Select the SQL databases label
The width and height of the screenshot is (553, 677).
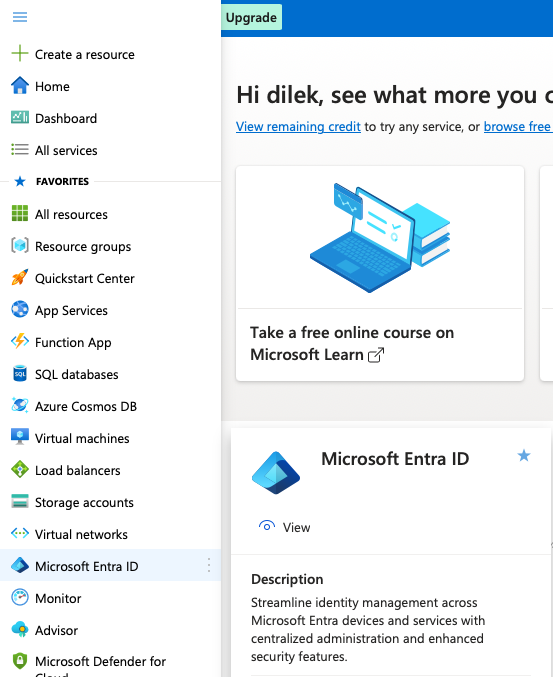[x=76, y=375]
